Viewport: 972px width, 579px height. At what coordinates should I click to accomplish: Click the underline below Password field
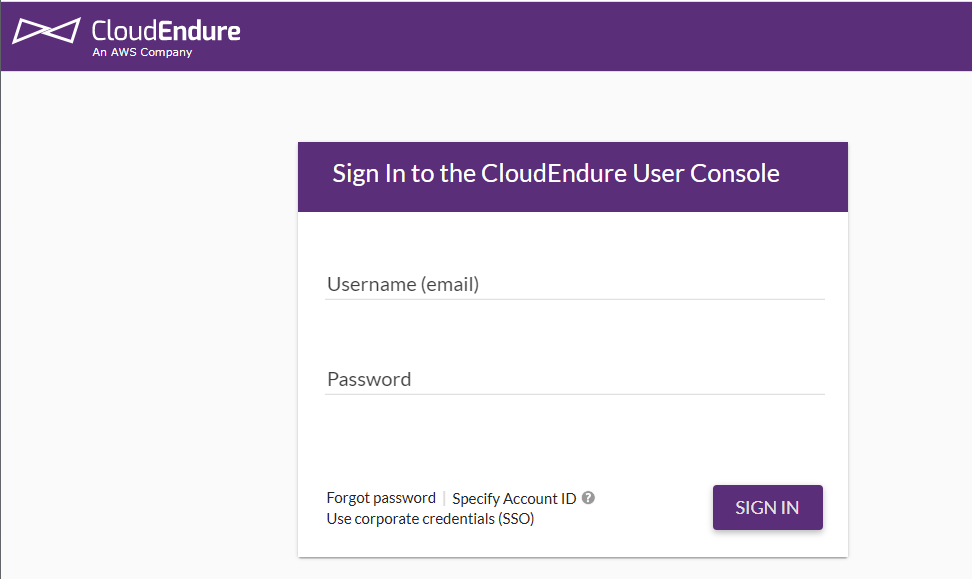click(575, 394)
